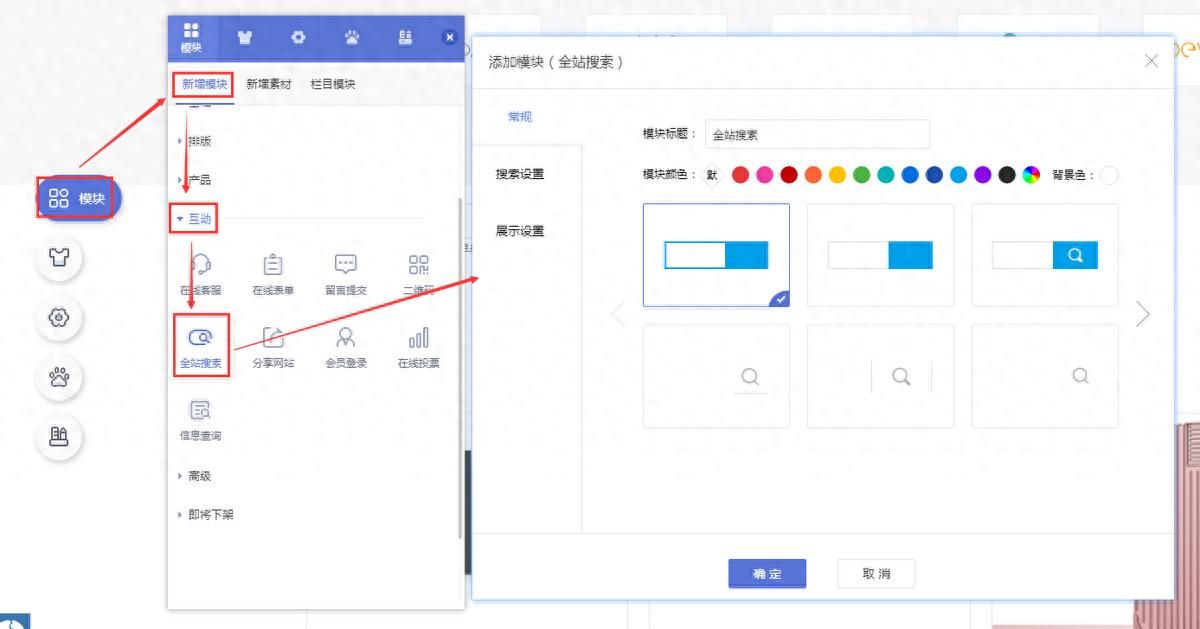Expand the 排版 category
Viewport: 1200px width, 629px height.
(x=199, y=141)
